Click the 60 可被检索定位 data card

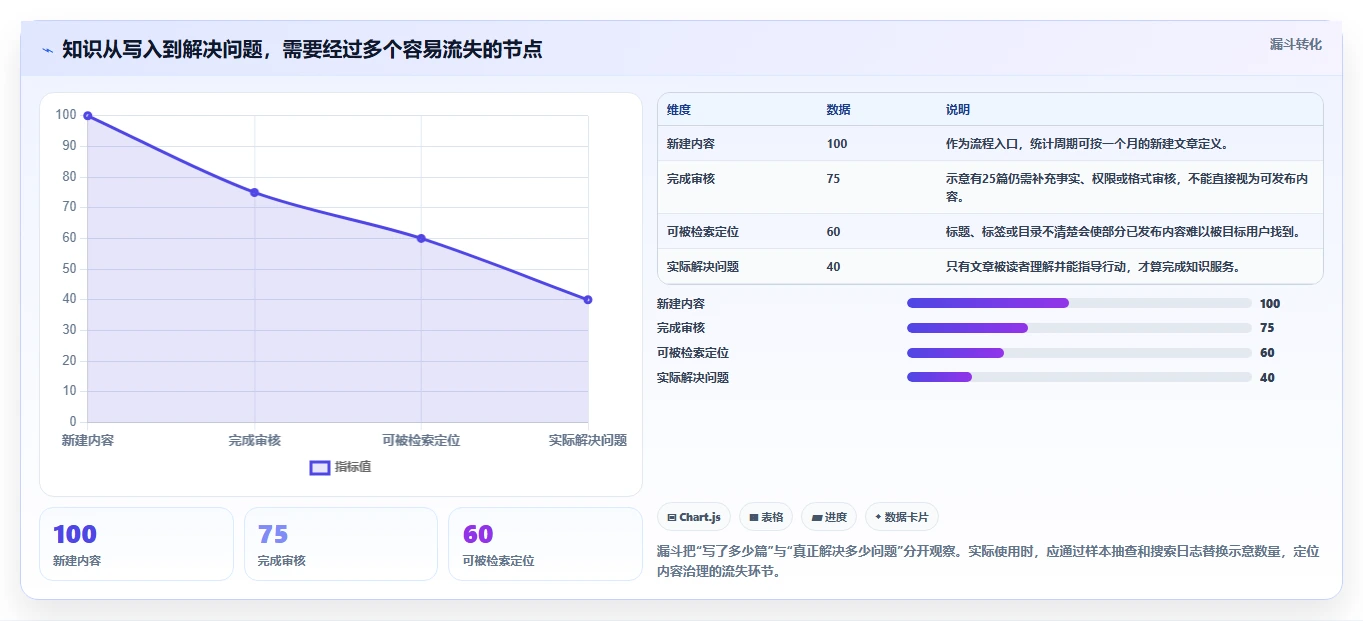(545, 544)
